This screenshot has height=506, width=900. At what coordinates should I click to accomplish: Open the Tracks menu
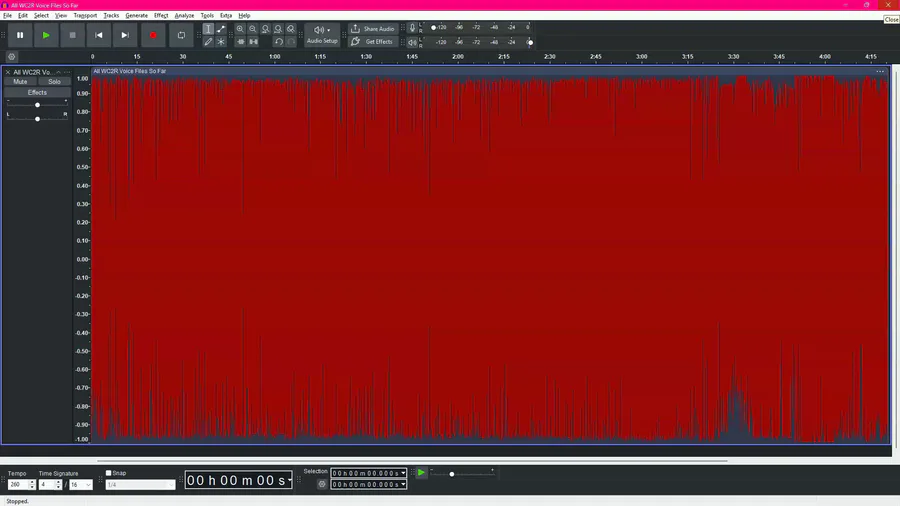pyautogui.click(x=111, y=15)
